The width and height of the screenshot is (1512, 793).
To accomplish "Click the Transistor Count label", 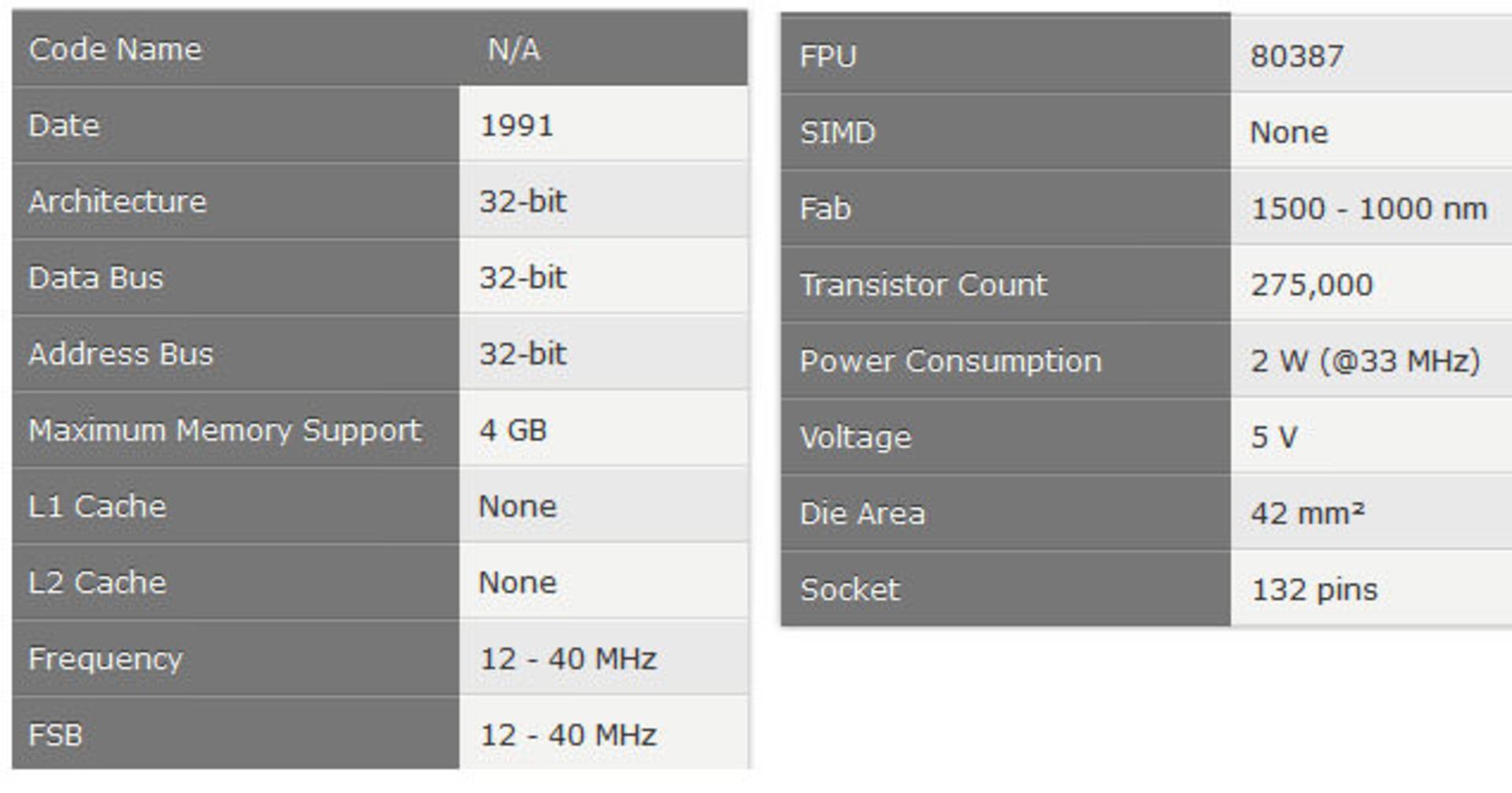I will tap(923, 284).
